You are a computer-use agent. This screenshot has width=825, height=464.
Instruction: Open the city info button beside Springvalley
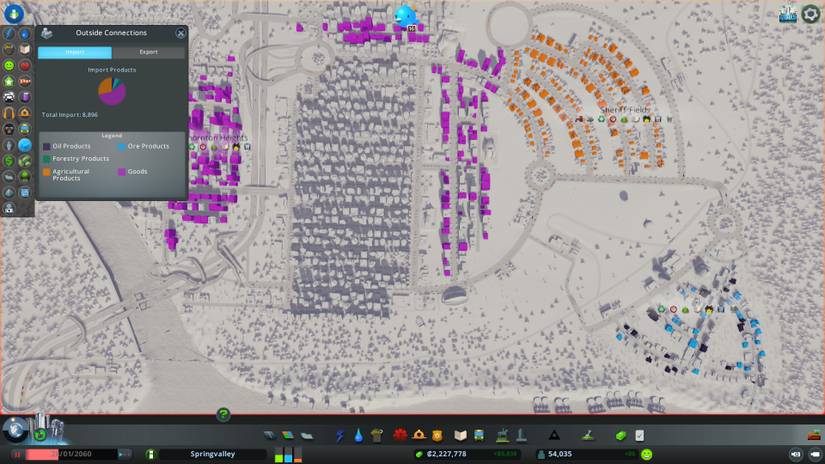pos(151,454)
